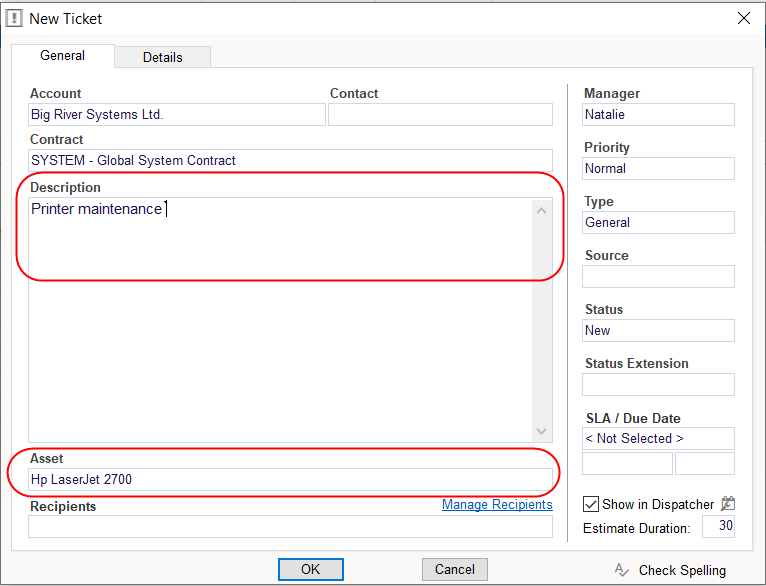Click the New Ticket title bar icon
The width and height of the screenshot is (766, 586).
(x=15, y=18)
